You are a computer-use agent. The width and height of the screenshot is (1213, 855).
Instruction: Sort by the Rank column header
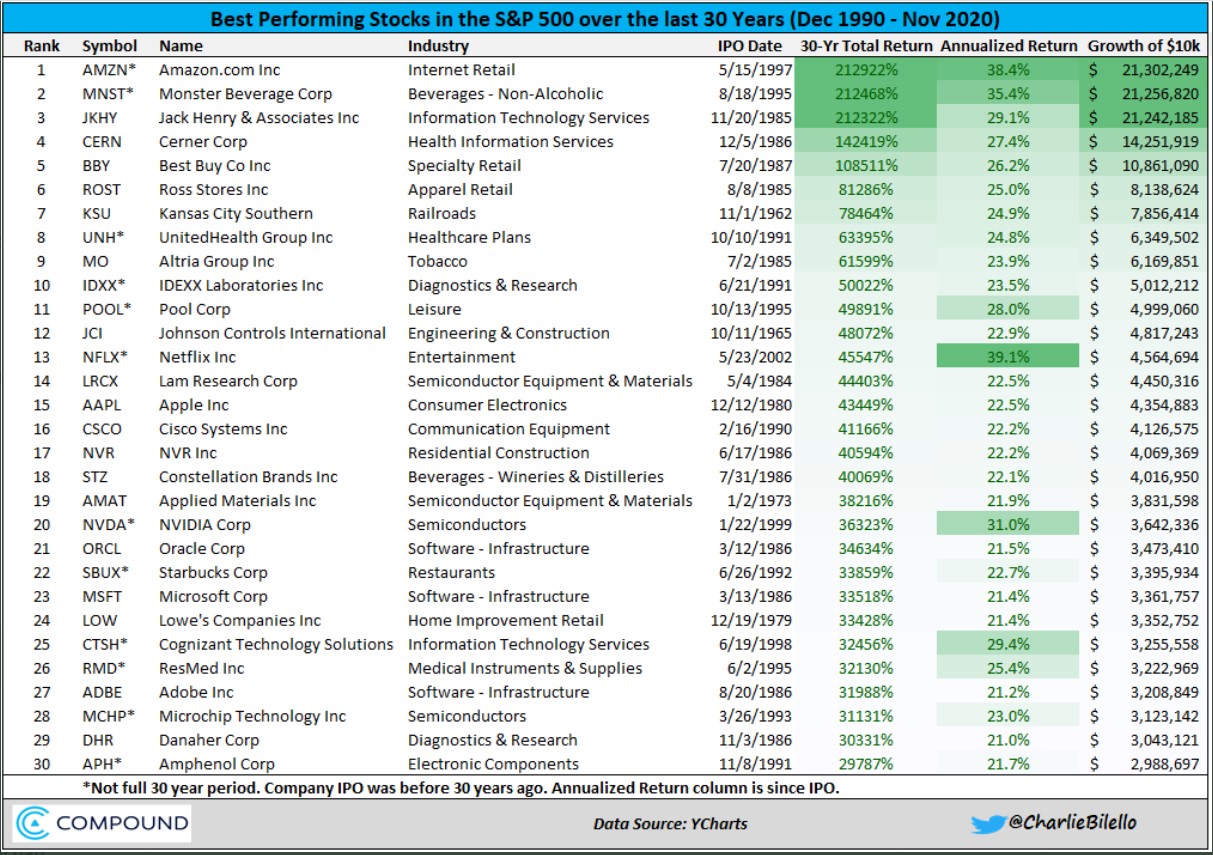click(x=41, y=45)
